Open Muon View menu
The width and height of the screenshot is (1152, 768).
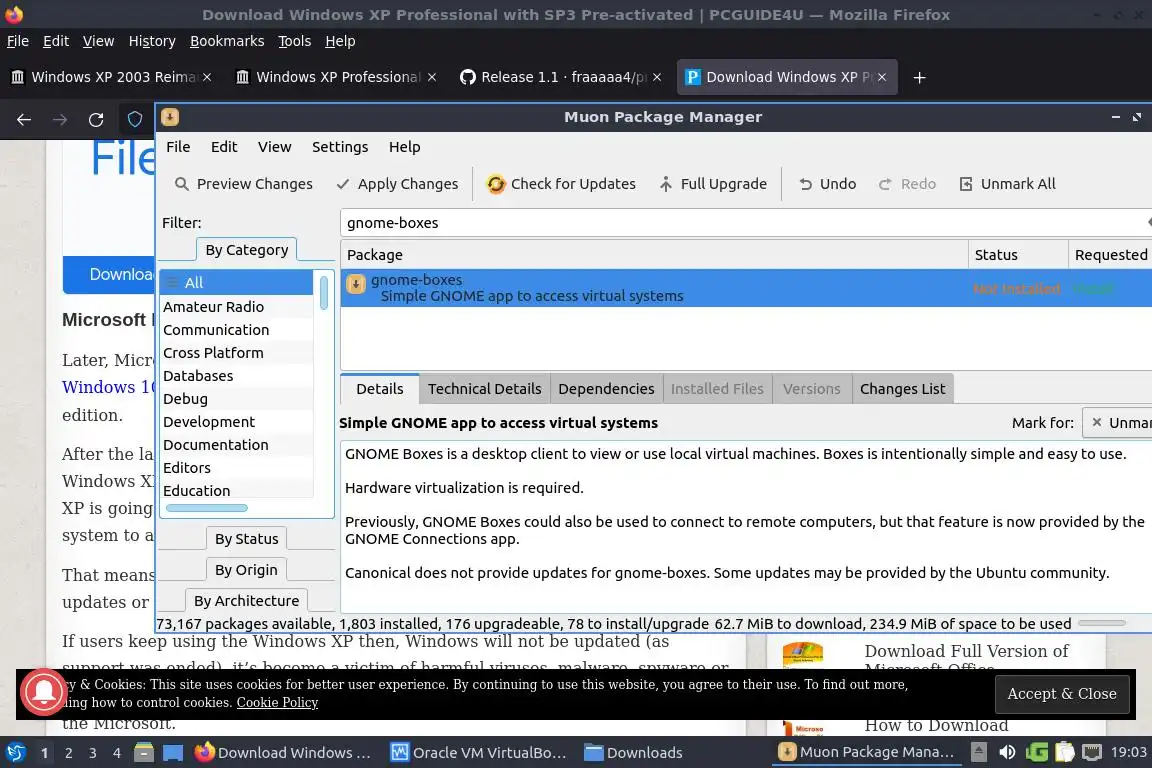click(x=274, y=147)
